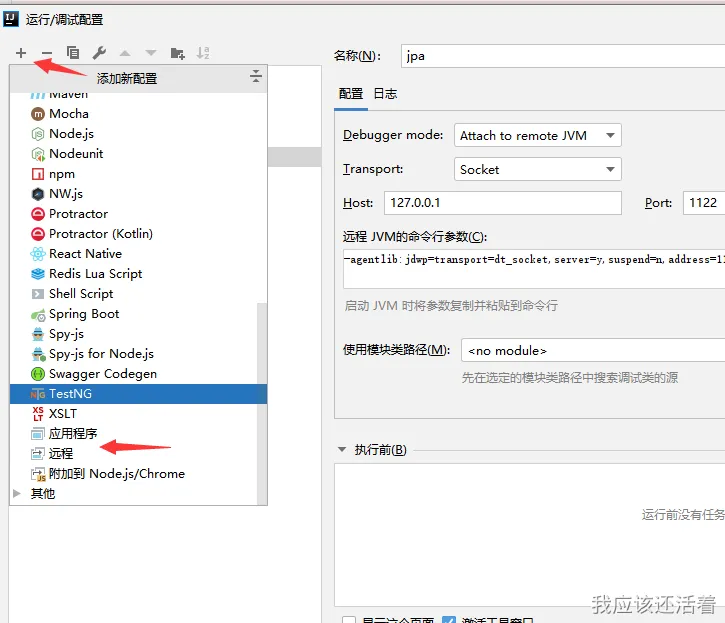725x623 pixels.
Task: Collapse the 执行前 section
Action: (x=342, y=449)
